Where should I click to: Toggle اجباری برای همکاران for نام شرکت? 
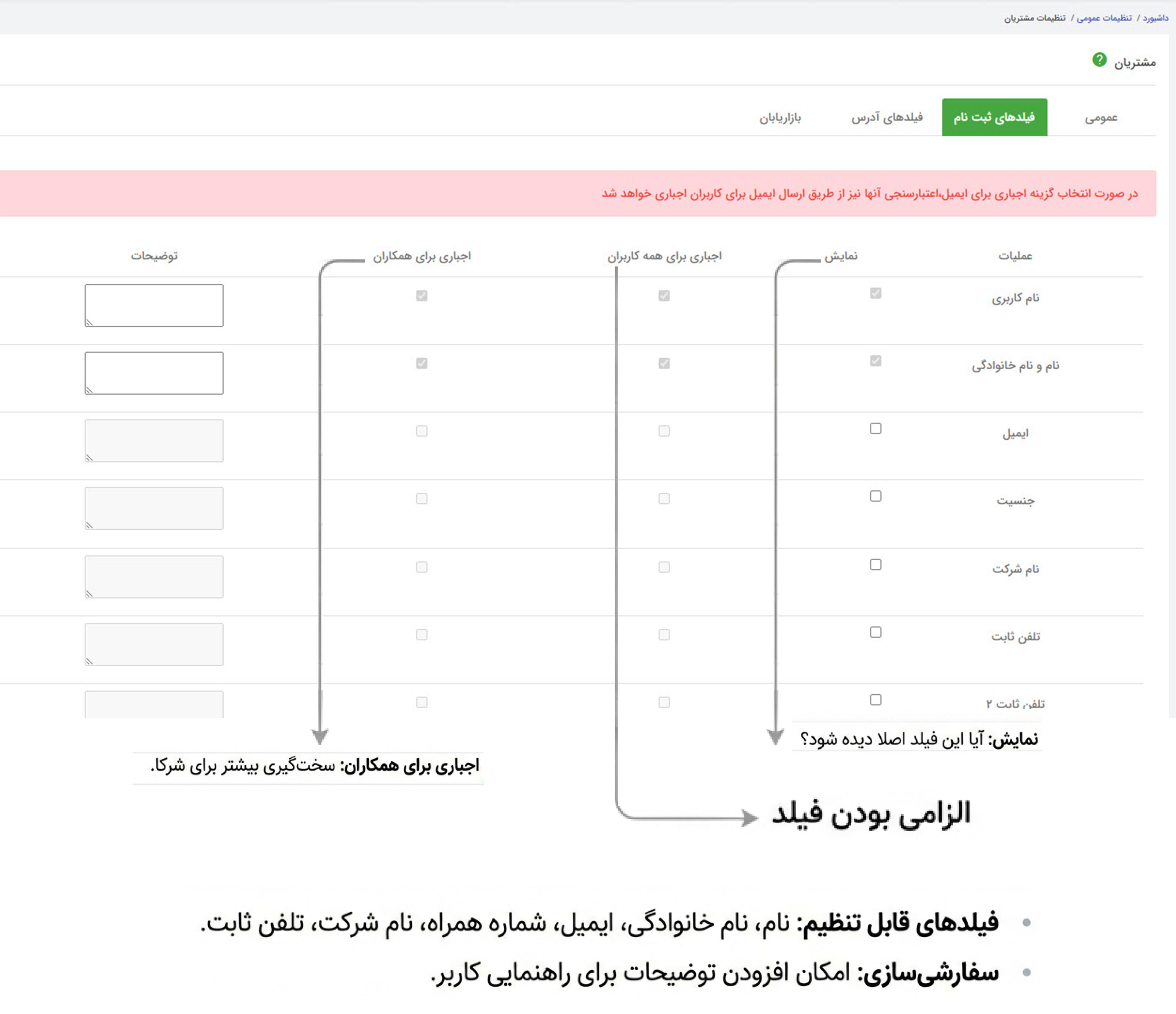coord(422,567)
